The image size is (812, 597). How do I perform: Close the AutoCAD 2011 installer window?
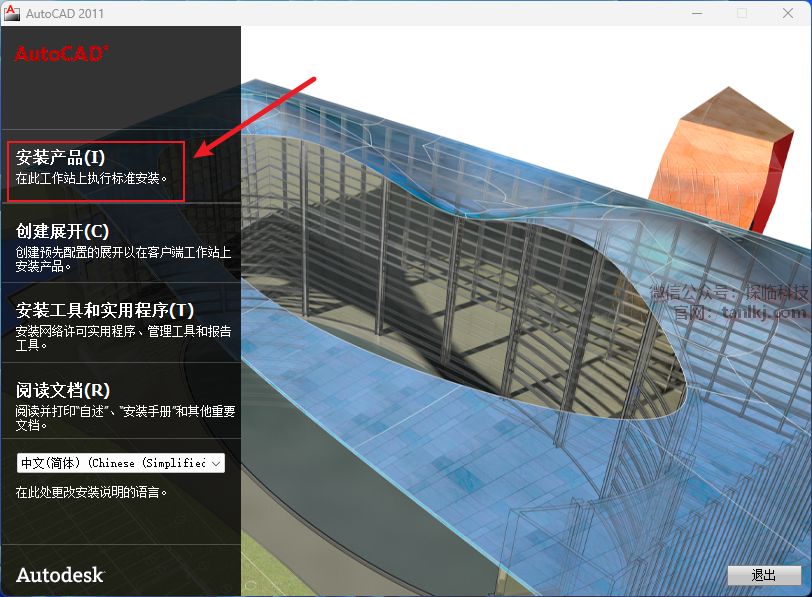click(787, 13)
